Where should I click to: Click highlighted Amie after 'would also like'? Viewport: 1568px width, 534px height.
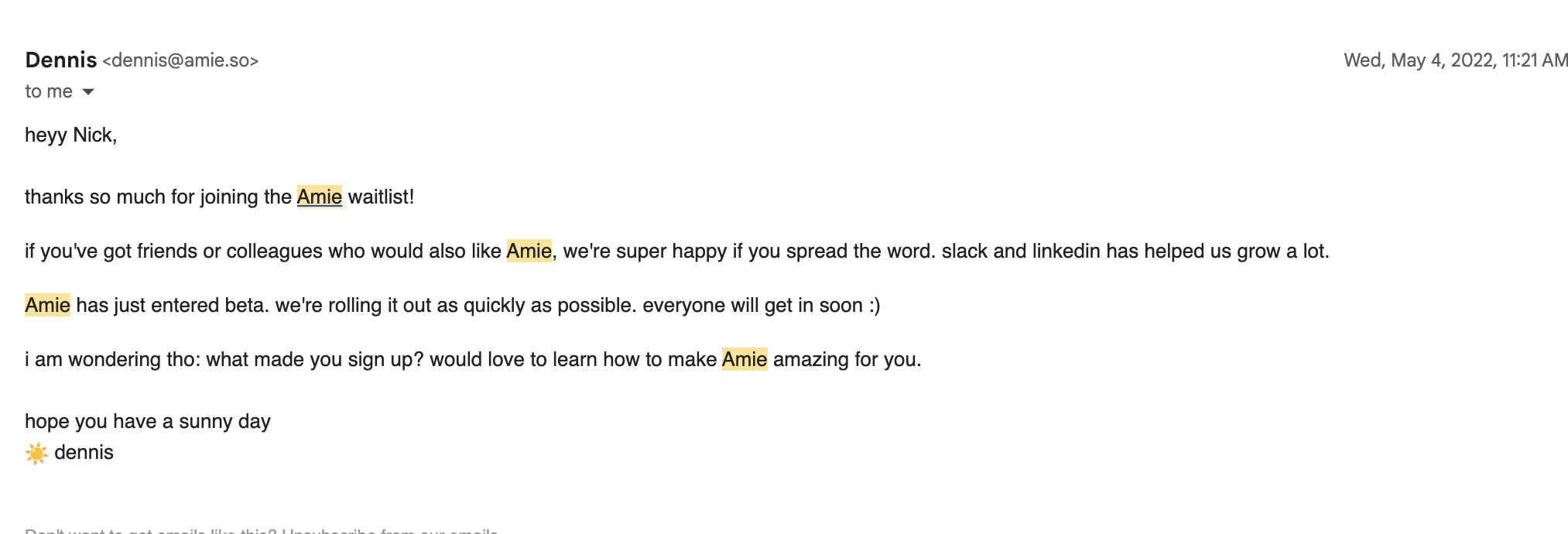(x=529, y=251)
